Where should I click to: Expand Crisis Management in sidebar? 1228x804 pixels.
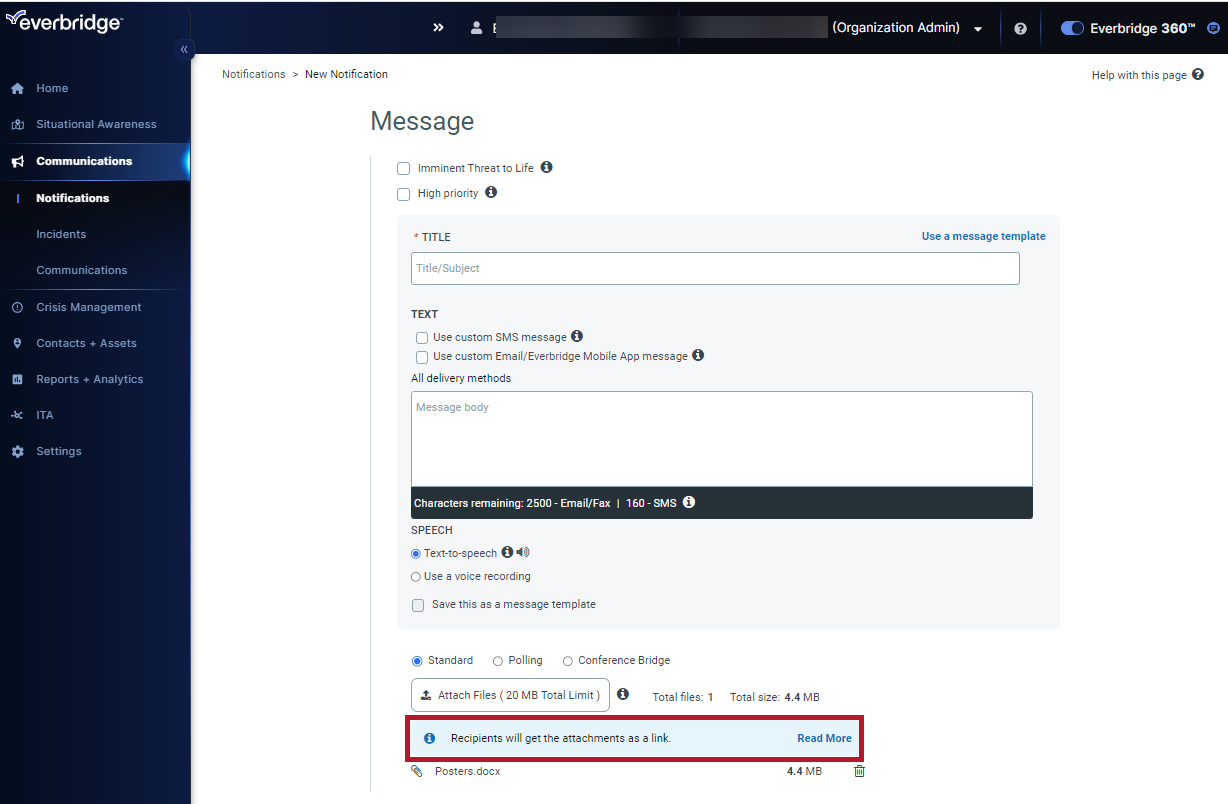(x=89, y=308)
